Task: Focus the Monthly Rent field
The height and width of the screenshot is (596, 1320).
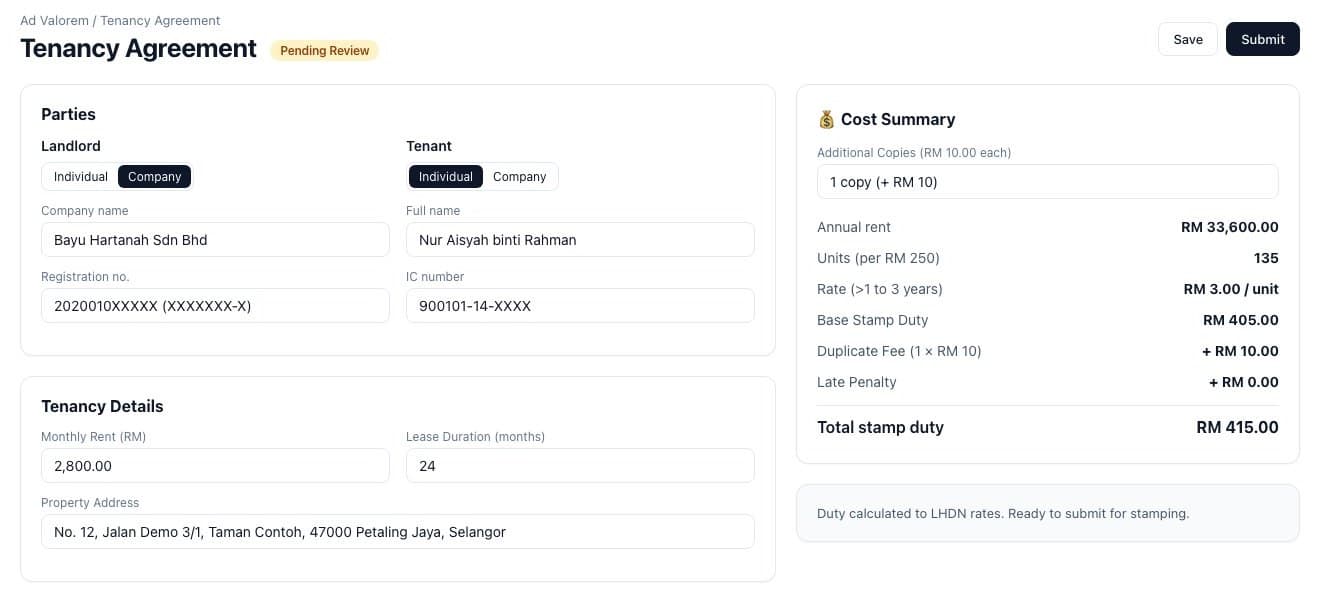Action: pos(215,466)
